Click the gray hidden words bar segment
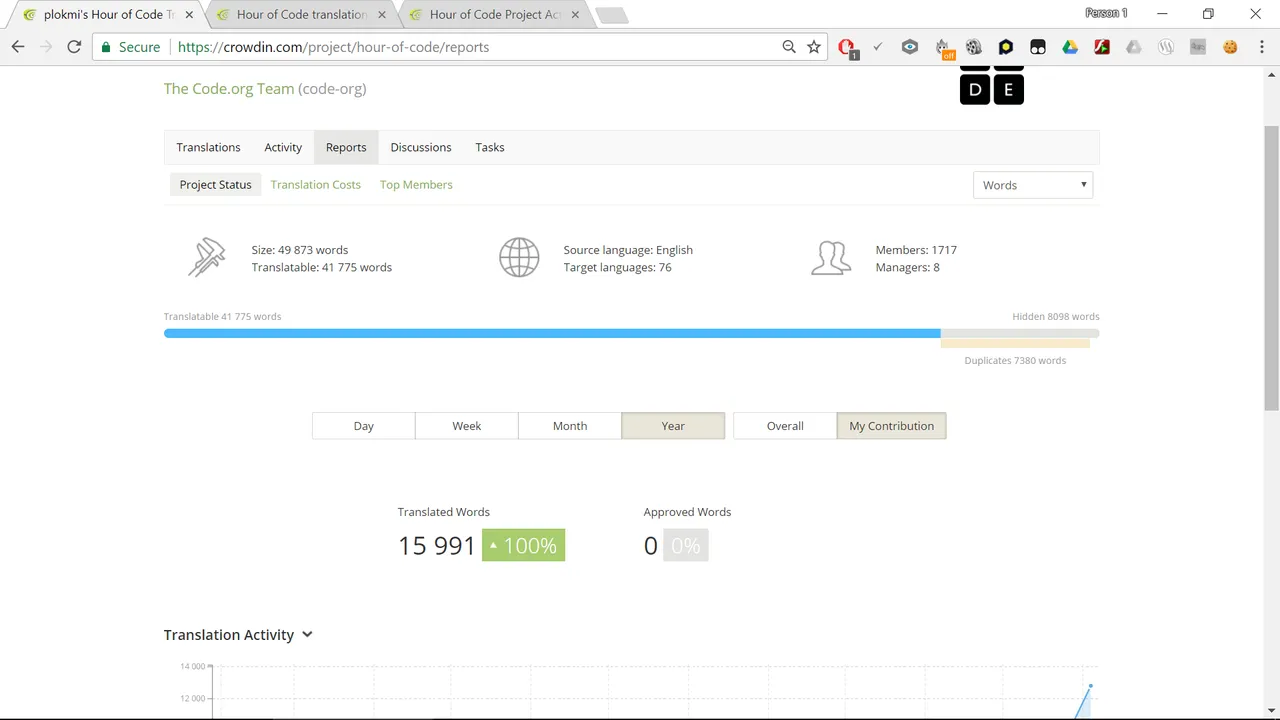The height and width of the screenshot is (720, 1280). 1020,334
